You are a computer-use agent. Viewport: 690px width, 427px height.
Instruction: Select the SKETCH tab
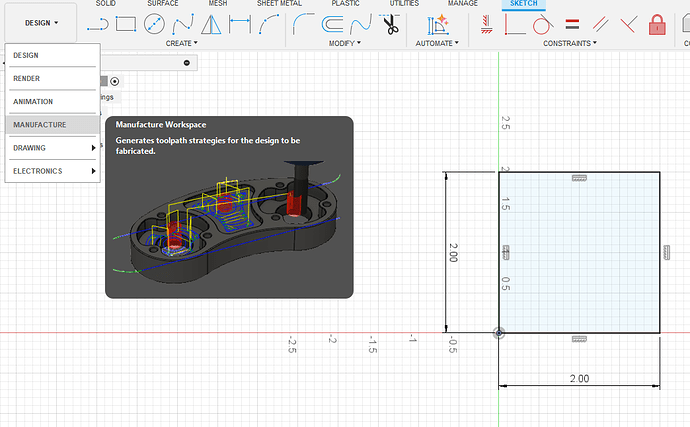pos(524,4)
